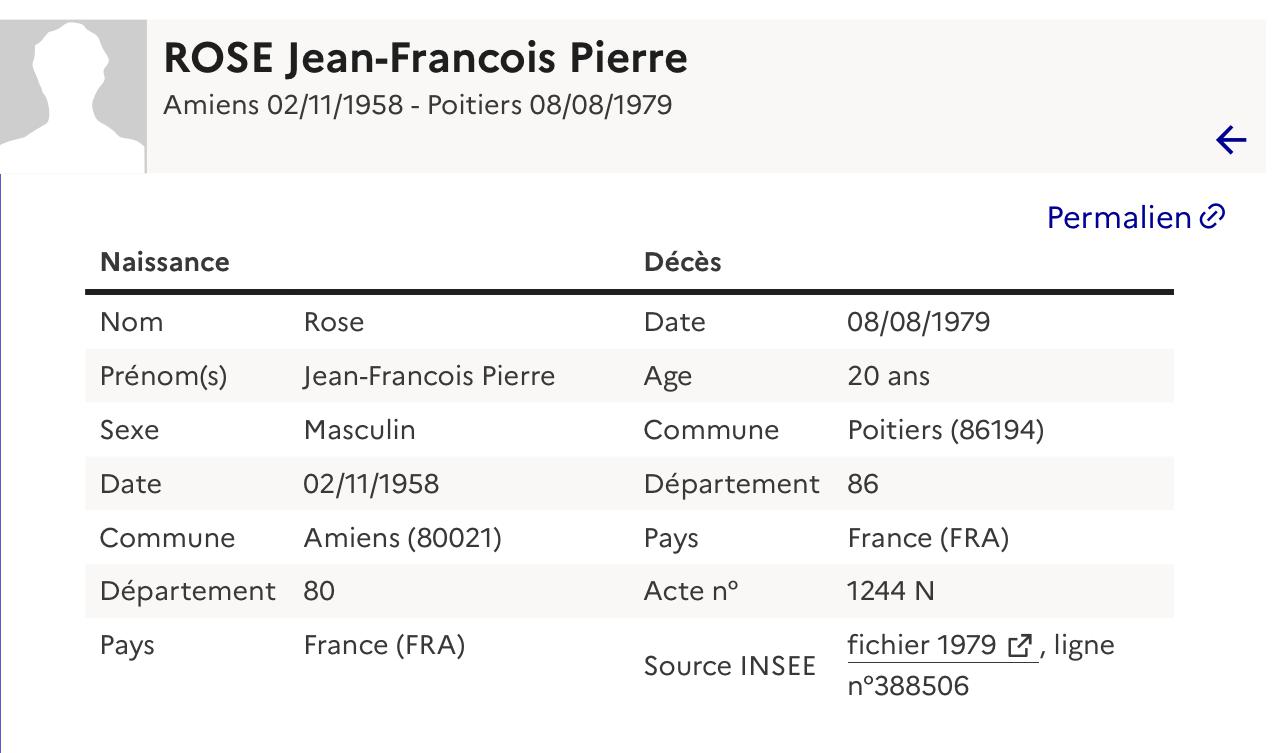1280x753 pixels.
Task: Click the Naissance column header
Action: pyautogui.click(x=165, y=262)
